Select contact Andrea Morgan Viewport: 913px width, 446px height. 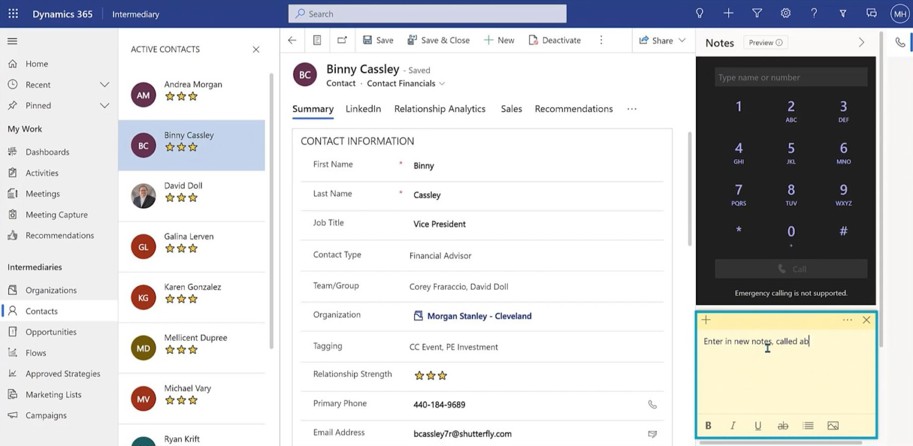coord(192,94)
